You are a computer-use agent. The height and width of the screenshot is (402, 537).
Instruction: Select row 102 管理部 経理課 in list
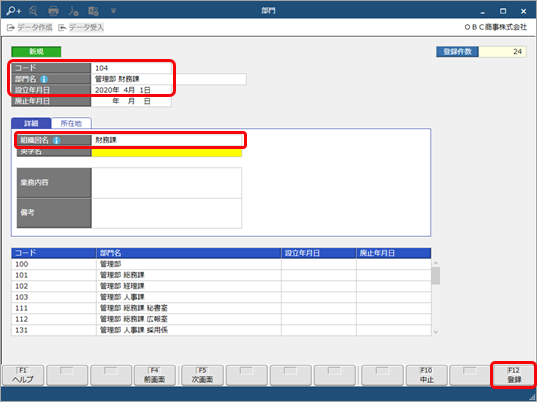tap(221, 286)
